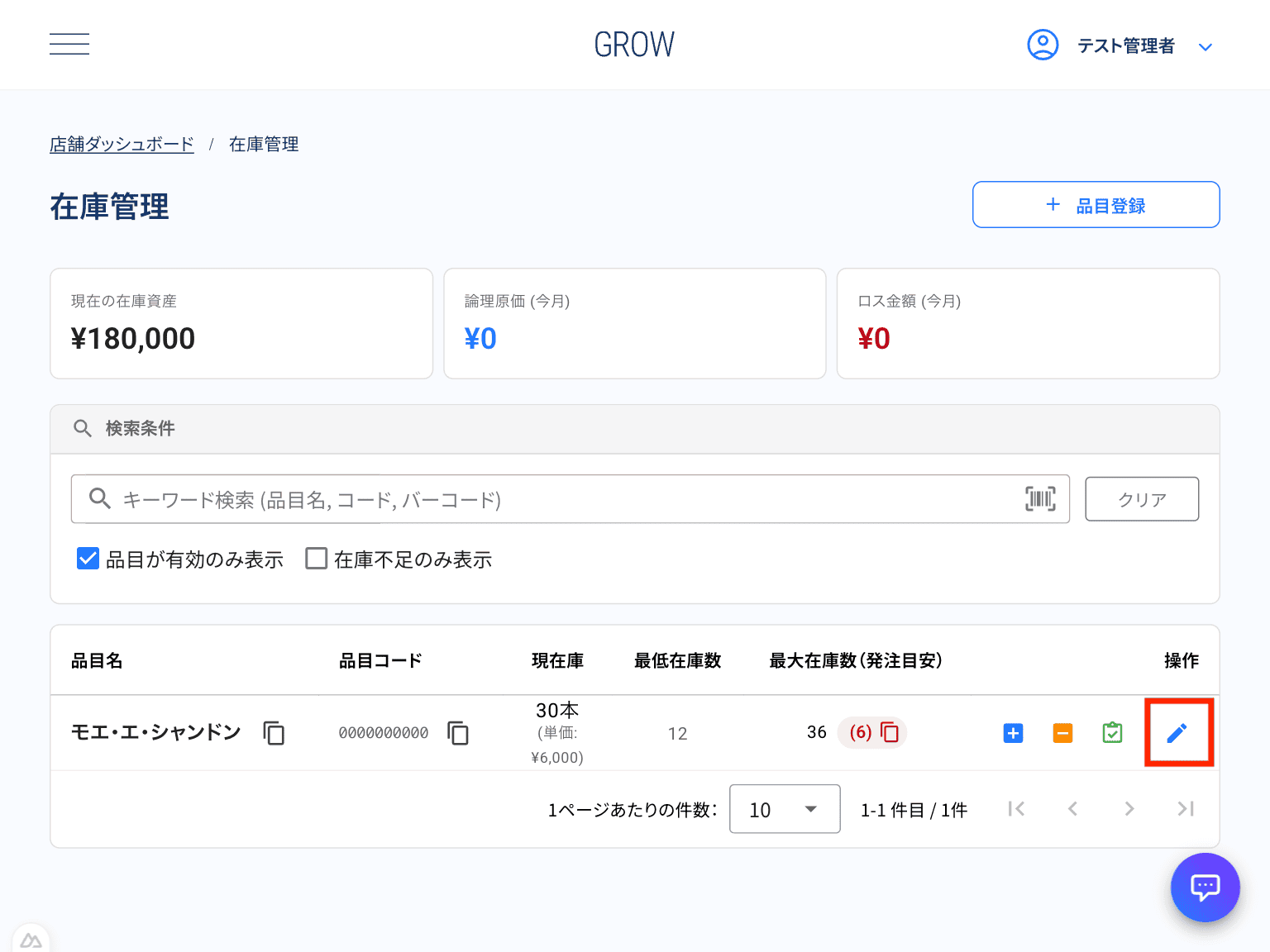Copy the item code 0000000000
The height and width of the screenshot is (952, 1270).
[x=457, y=733]
